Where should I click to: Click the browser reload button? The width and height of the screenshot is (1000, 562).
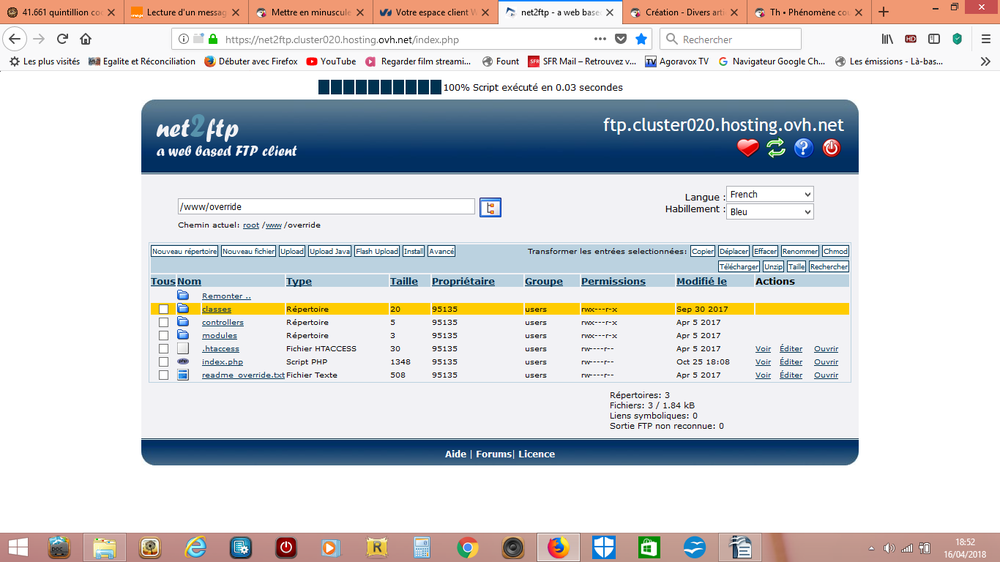click(x=62, y=39)
